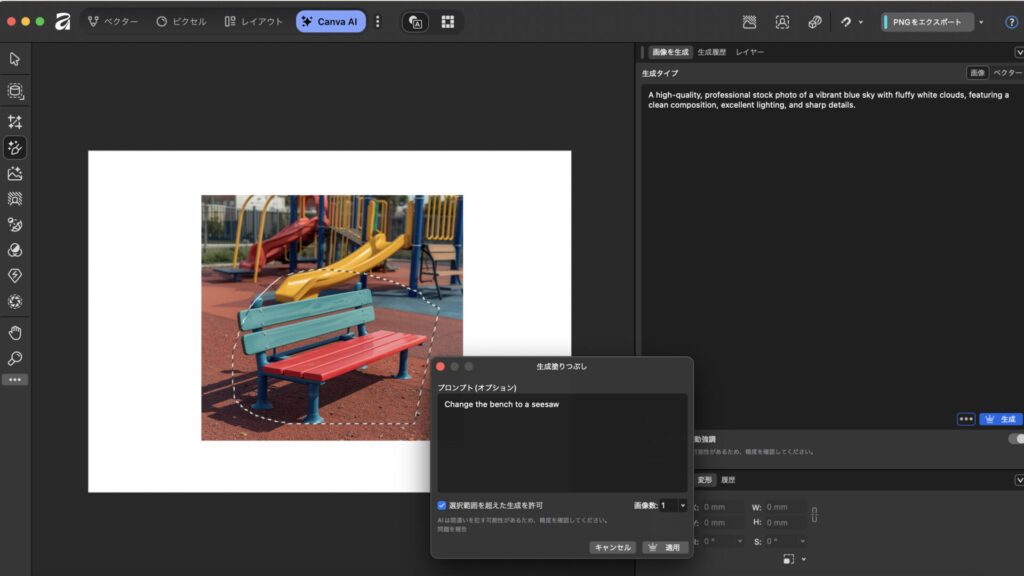The width and height of the screenshot is (1024, 576).
Task: Click the blue 生成 generate button
Action: point(1000,419)
